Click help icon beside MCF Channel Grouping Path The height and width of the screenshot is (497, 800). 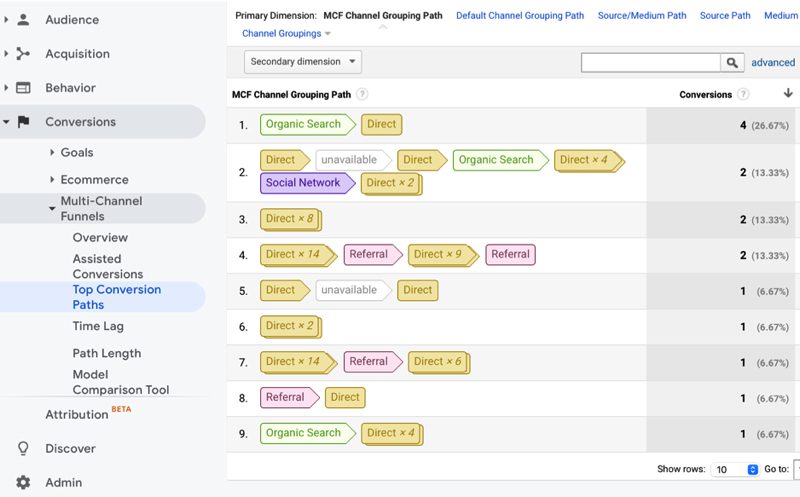pos(362,94)
